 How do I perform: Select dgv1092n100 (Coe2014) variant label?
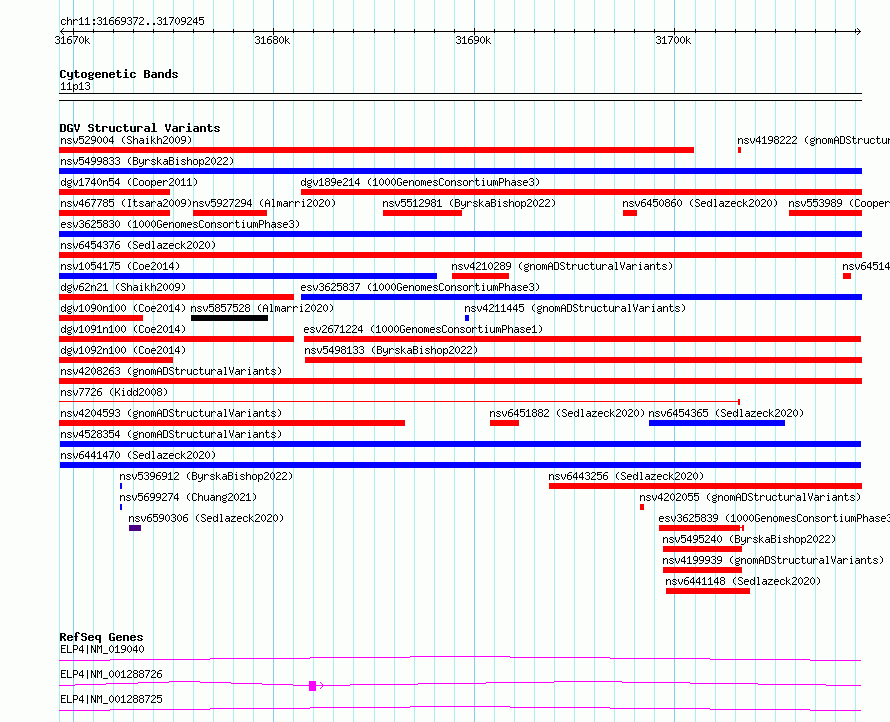(123, 350)
